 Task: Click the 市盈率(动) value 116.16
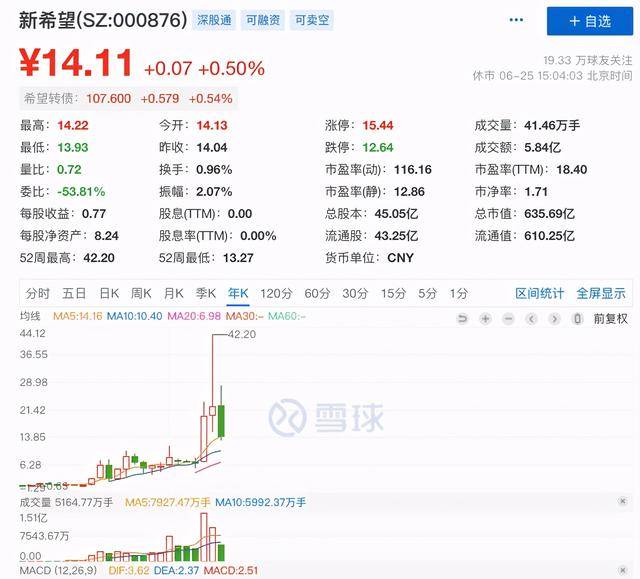point(413,169)
